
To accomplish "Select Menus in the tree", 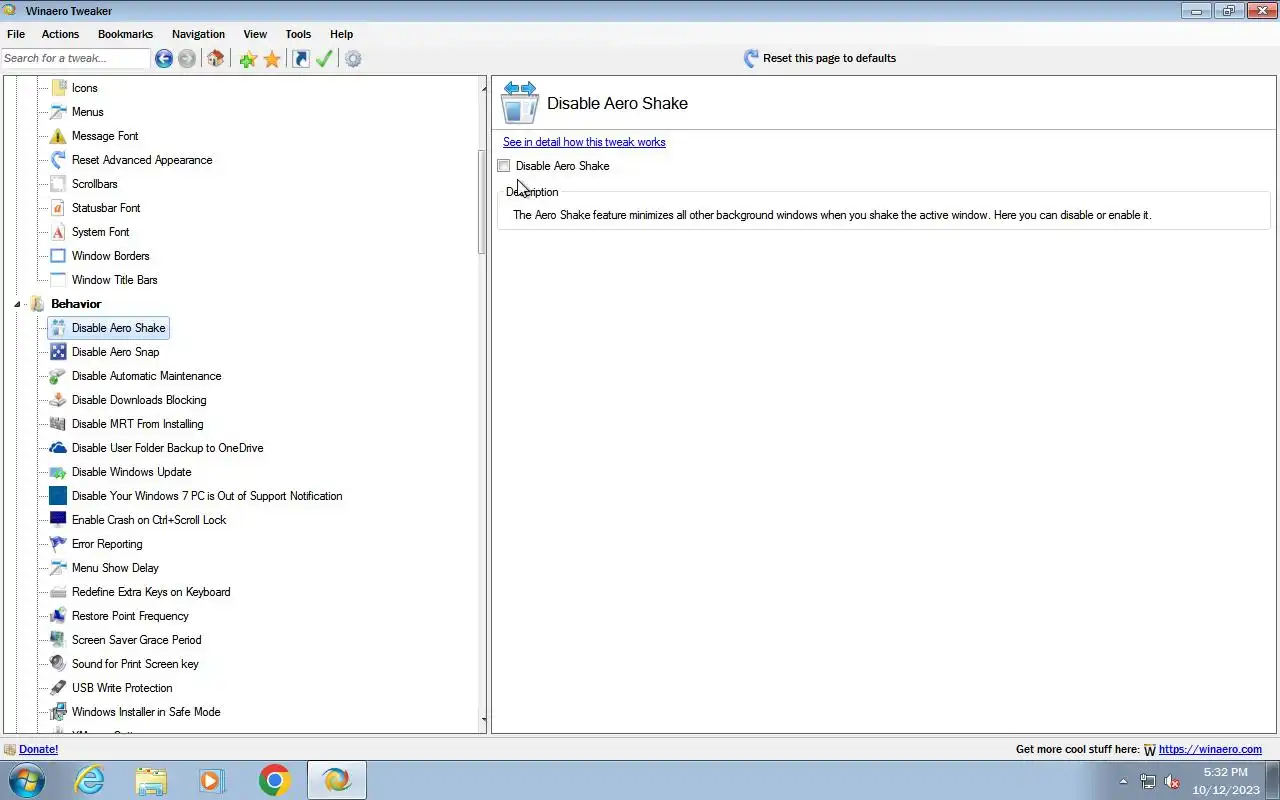I will (87, 112).
